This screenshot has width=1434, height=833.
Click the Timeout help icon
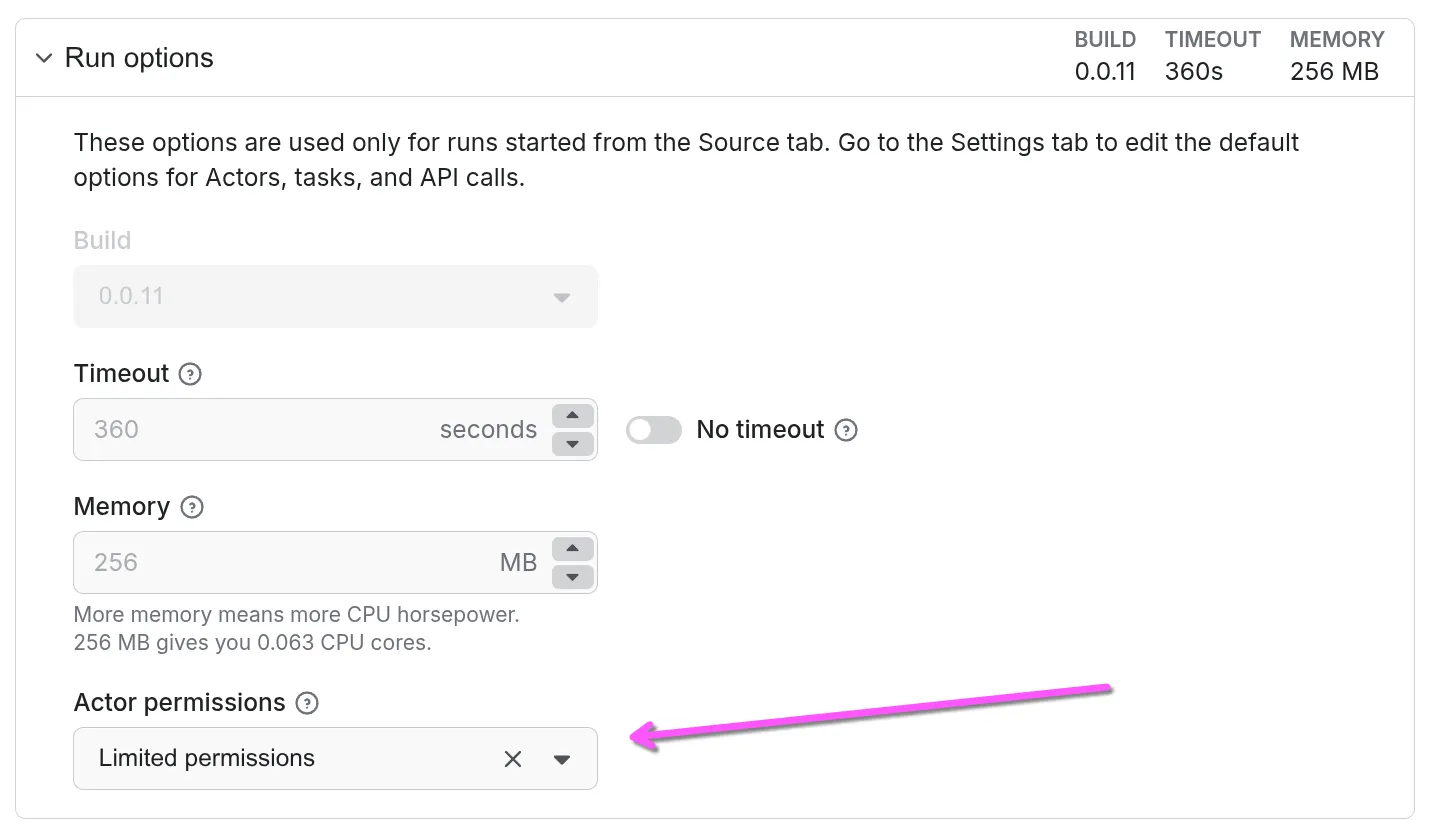click(x=190, y=373)
